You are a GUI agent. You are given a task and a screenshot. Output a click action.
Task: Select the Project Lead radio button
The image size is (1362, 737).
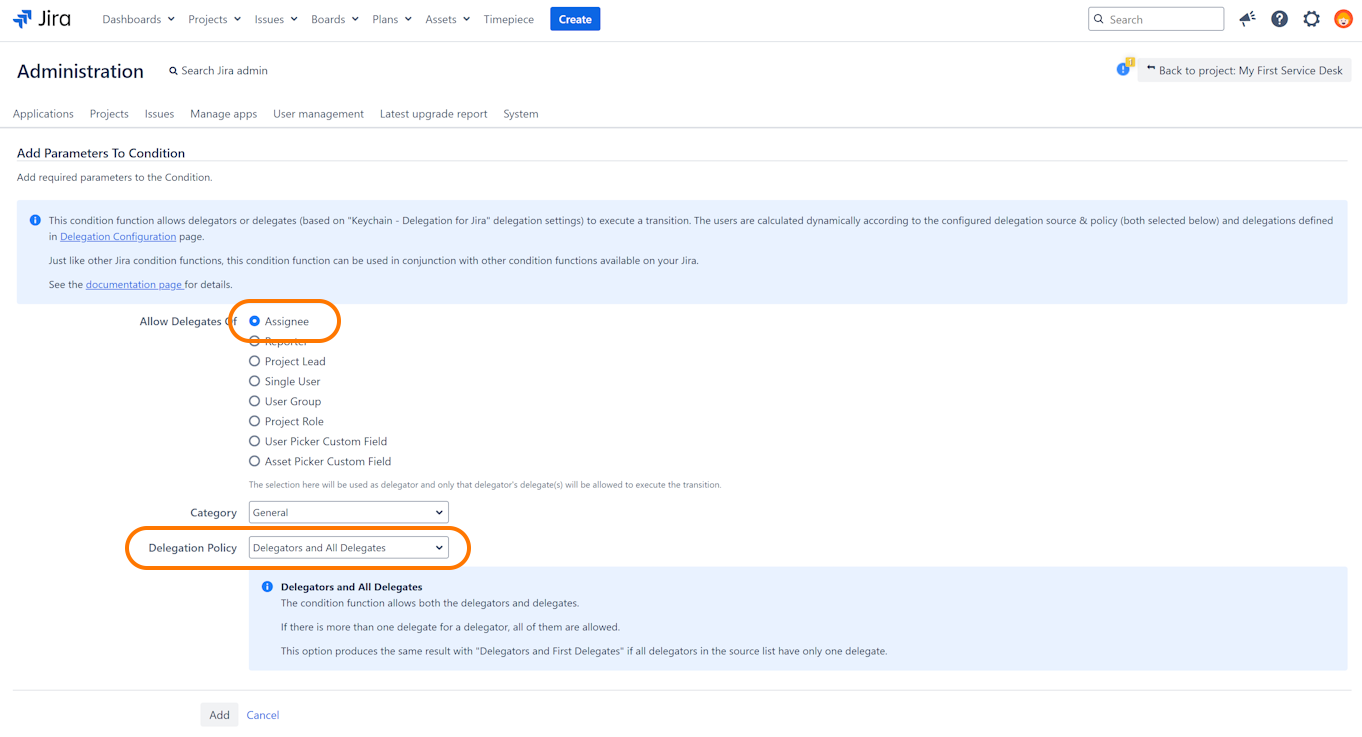click(x=254, y=361)
